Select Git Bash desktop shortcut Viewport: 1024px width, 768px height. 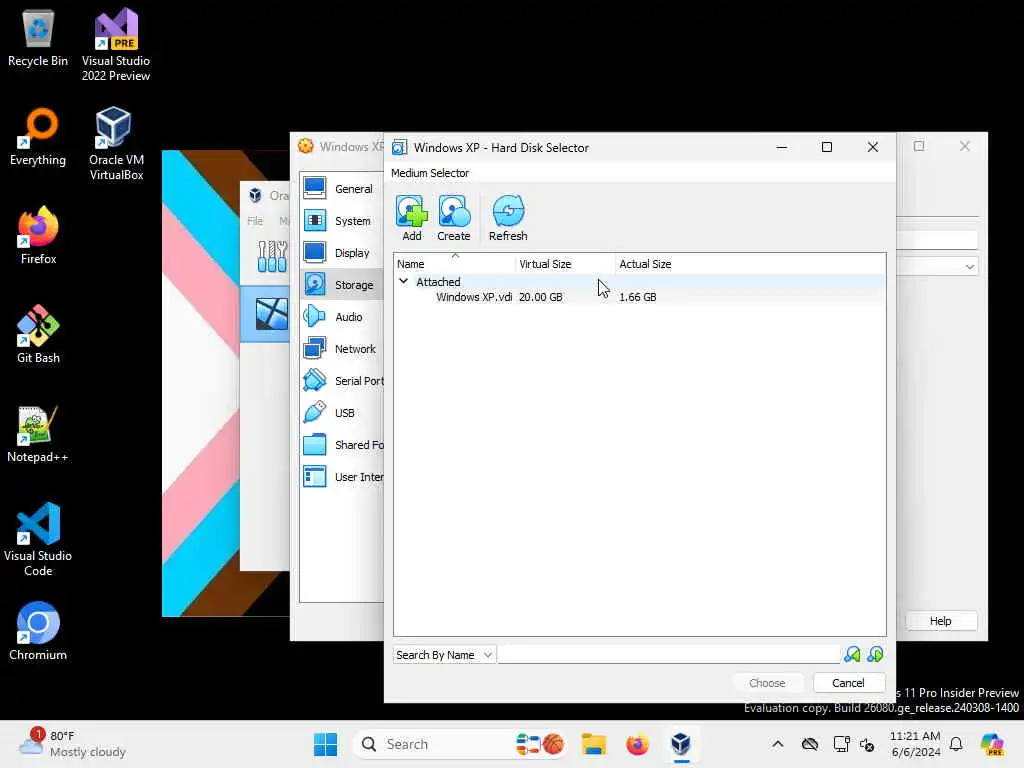pos(38,334)
